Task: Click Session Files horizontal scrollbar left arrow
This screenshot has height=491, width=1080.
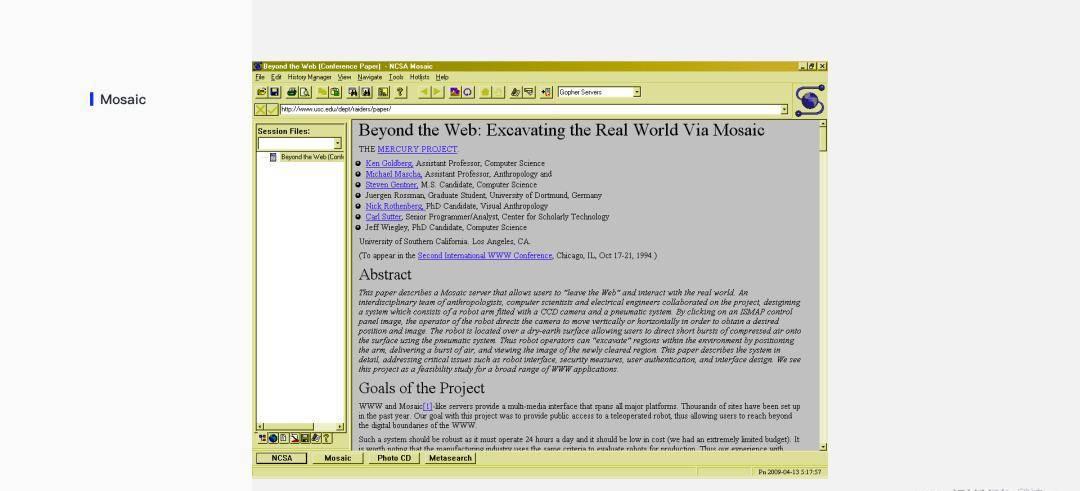Action: [260, 427]
